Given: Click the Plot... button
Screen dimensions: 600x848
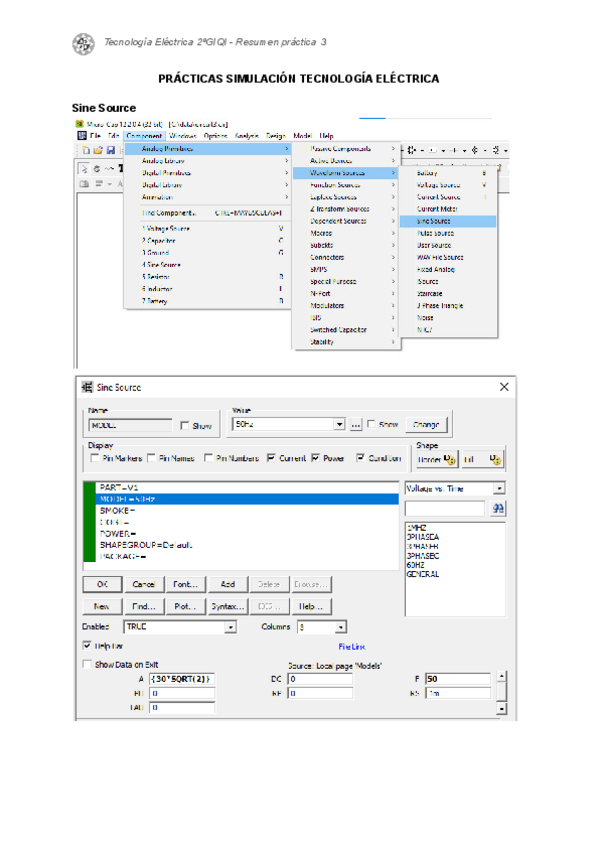Looking at the screenshot, I should pos(186,607).
